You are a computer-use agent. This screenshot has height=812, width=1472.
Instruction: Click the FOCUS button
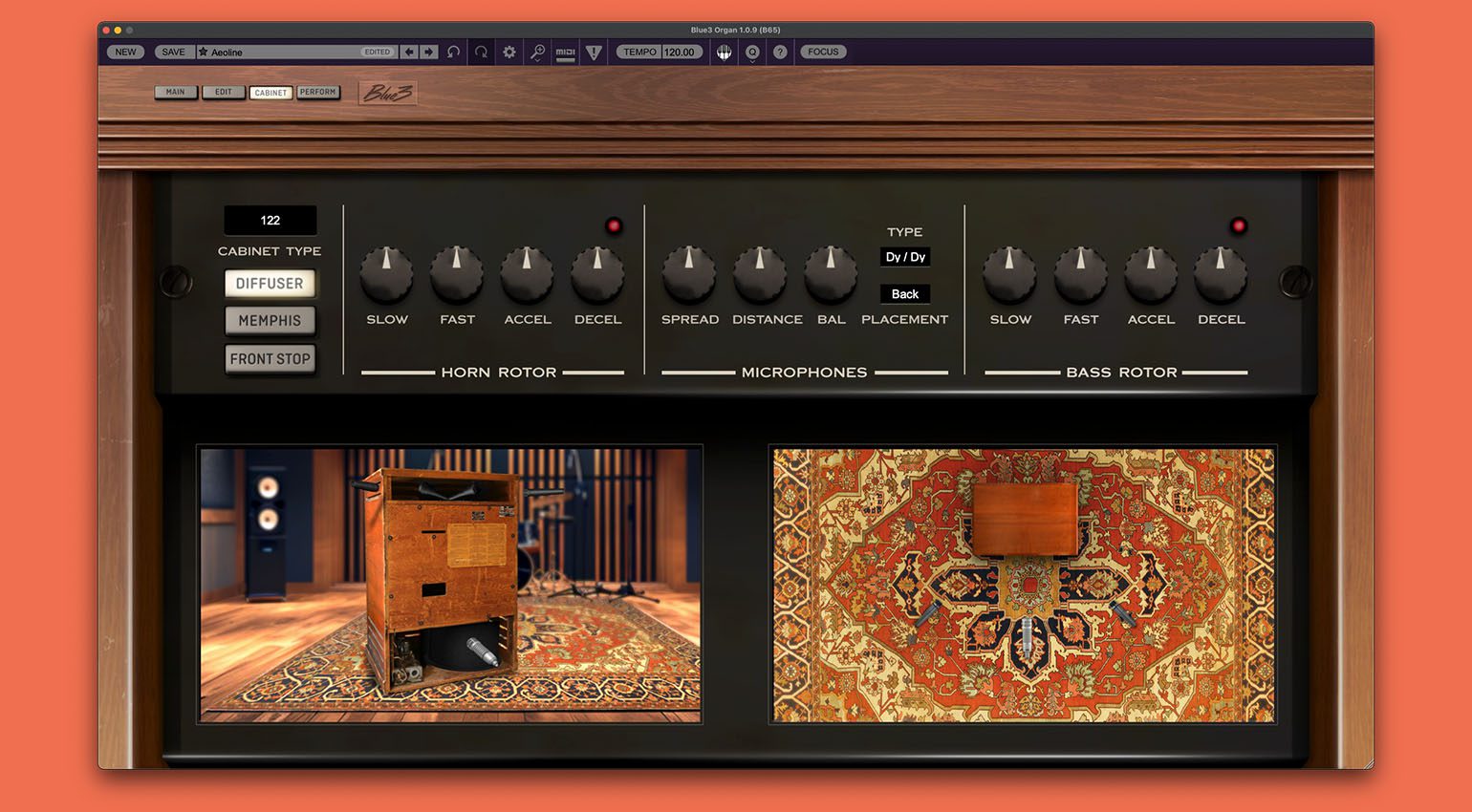click(823, 52)
